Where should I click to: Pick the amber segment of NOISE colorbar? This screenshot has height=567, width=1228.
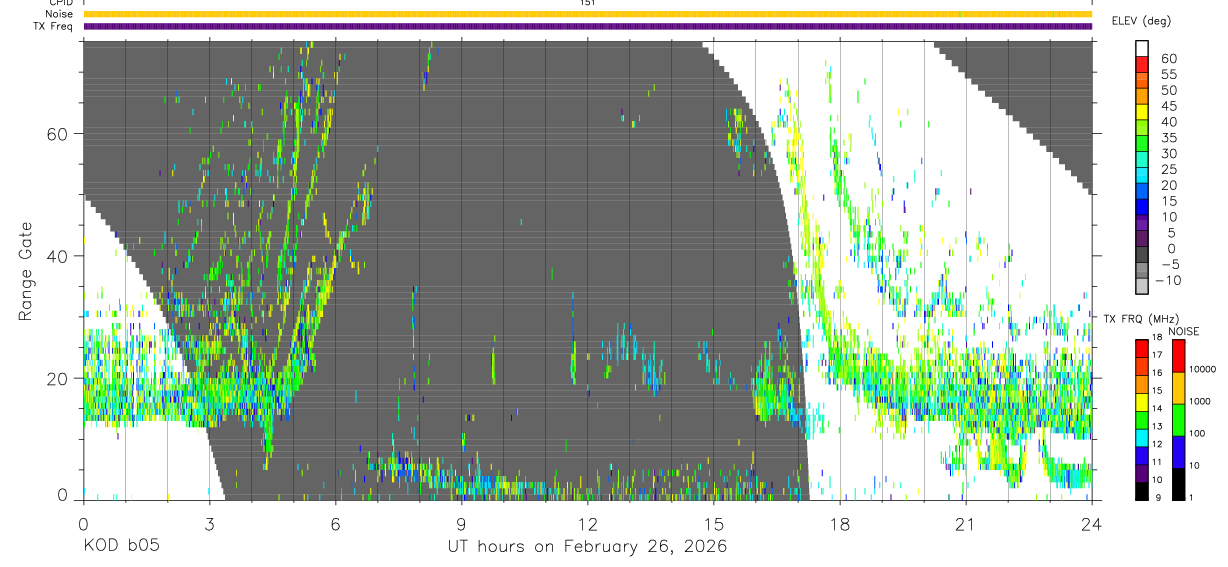(1177, 388)
